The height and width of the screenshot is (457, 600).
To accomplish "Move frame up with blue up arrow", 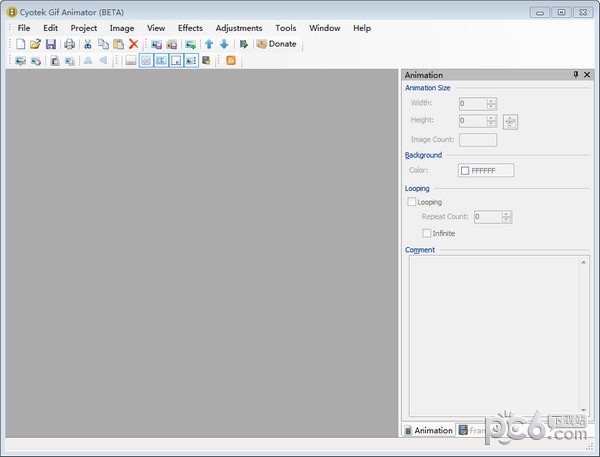I will [209, 44].
